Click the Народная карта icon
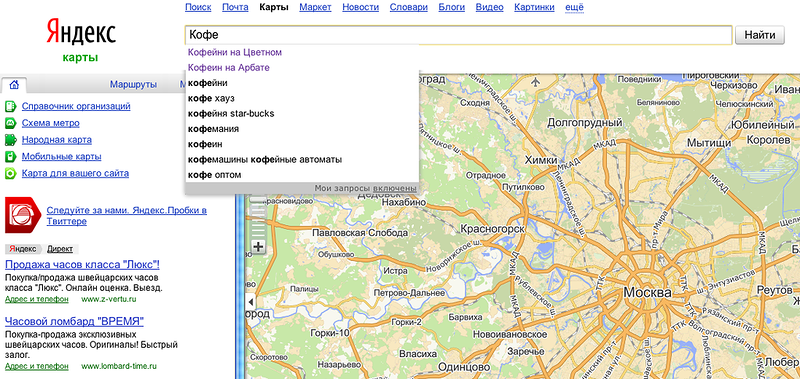This screenshot has width=800, height=379. coord(11,140)
